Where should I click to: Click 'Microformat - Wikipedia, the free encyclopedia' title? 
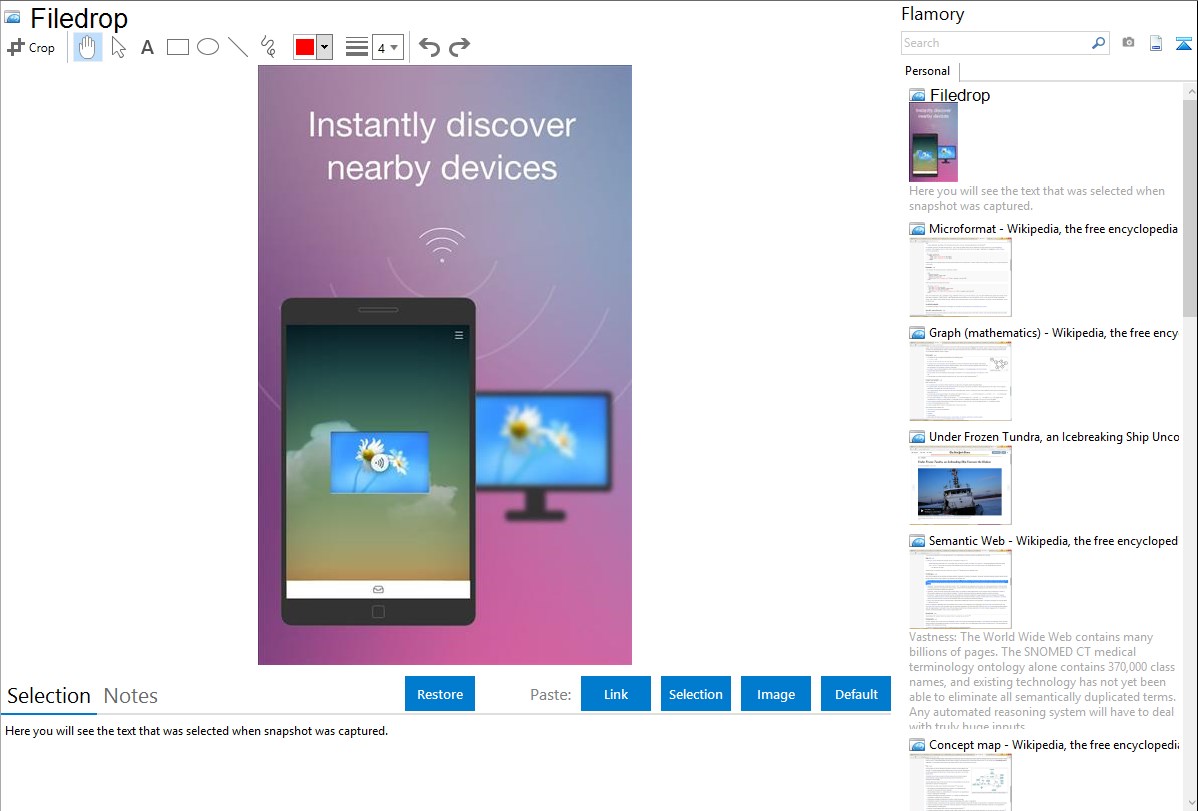1054,229
